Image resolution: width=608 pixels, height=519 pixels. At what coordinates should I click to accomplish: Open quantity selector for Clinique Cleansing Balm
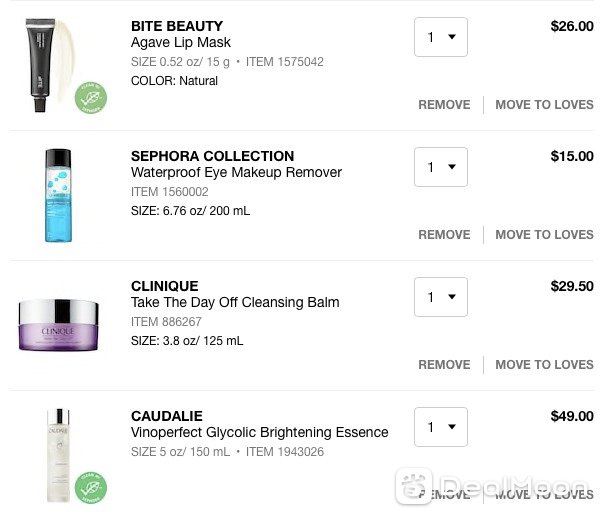coord(441,297)
